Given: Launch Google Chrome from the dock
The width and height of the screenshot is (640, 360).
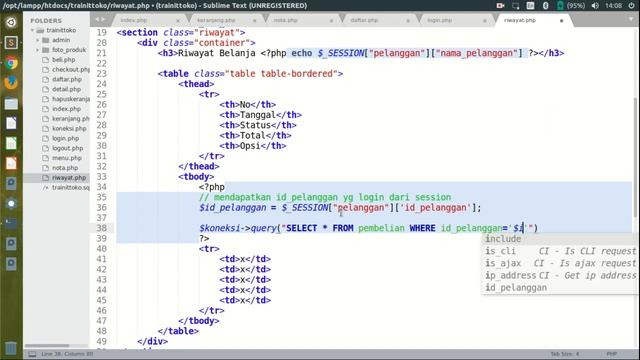Looking at the screenshot, I should pos(11,63).
